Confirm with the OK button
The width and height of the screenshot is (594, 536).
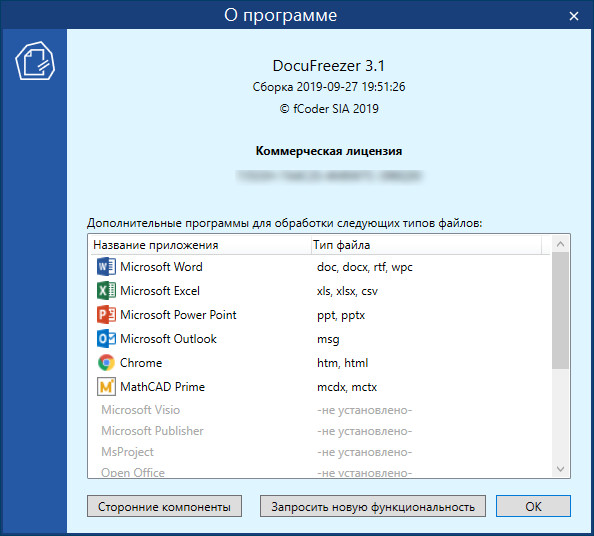tap(533, 506)
